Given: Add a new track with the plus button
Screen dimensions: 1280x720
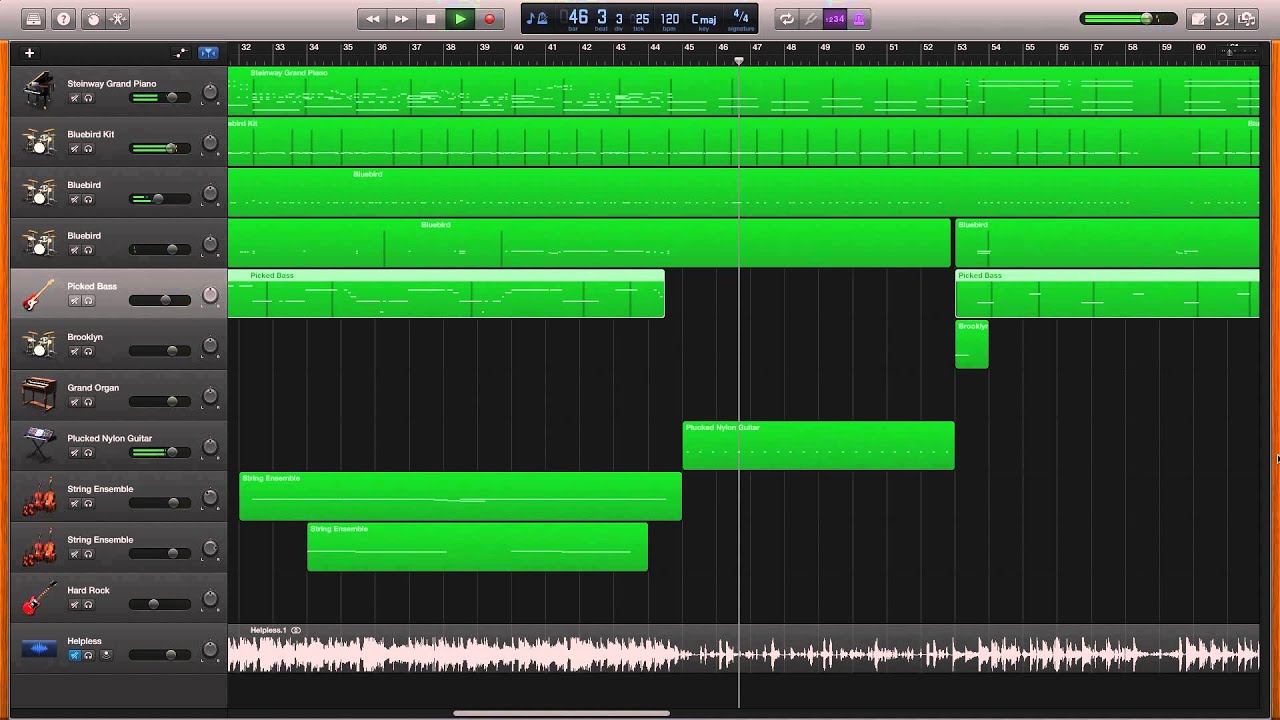Looking at the screenshot, I should coord(30,53).
